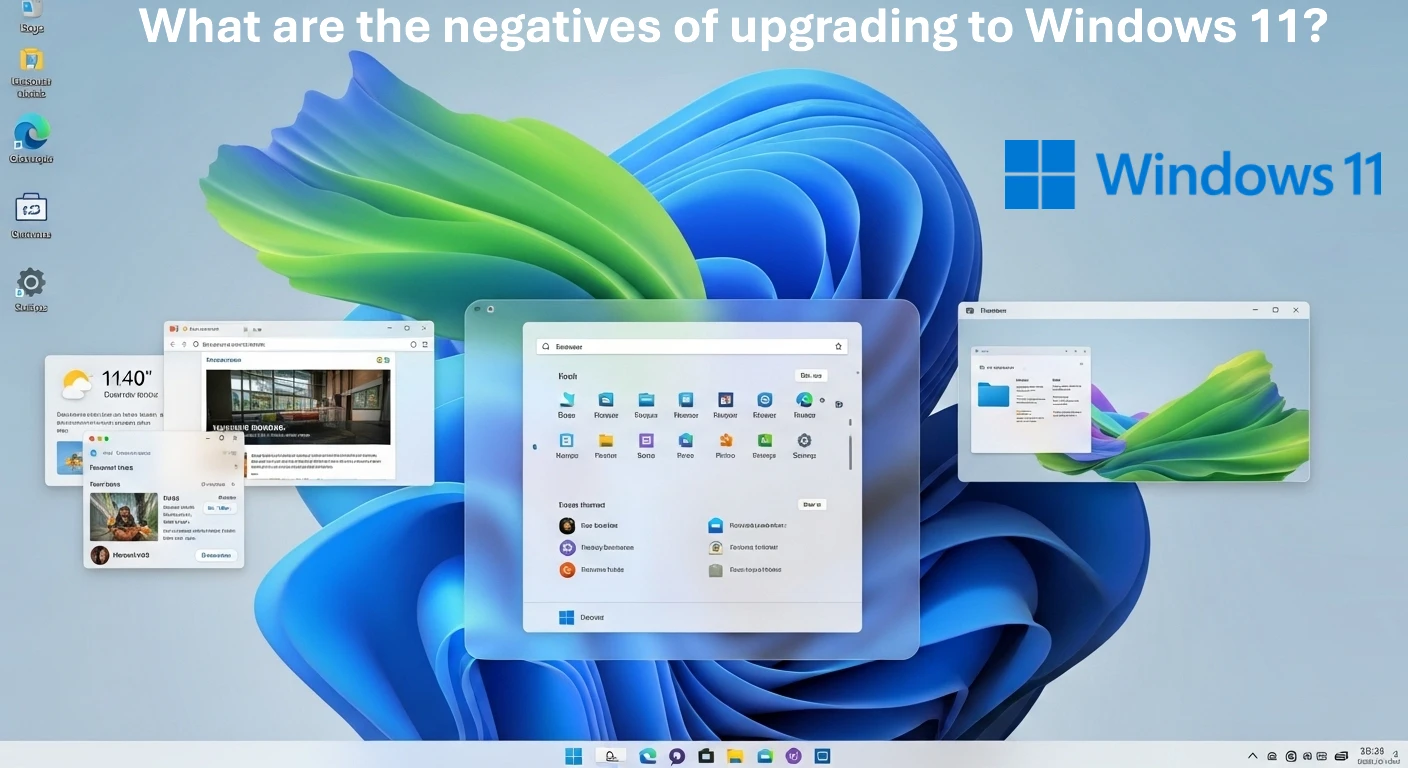The height and width of the screenshot is (768, 1408).
Task: Open the gear Settings shortcut on desktop
Action: (31, 283)
